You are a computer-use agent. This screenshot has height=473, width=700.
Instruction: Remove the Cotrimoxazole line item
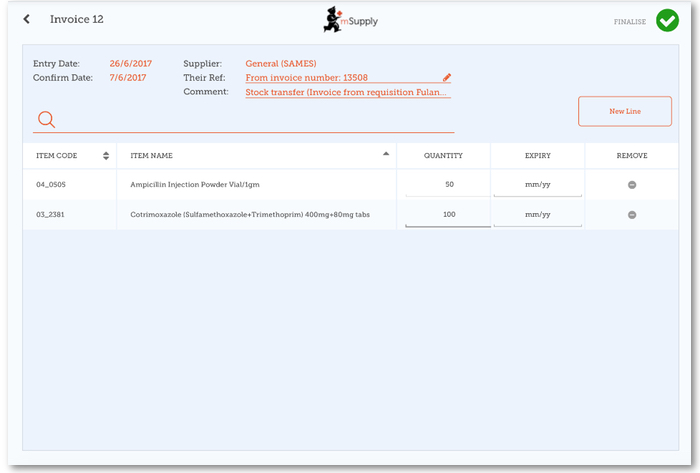tap(631, 215)
